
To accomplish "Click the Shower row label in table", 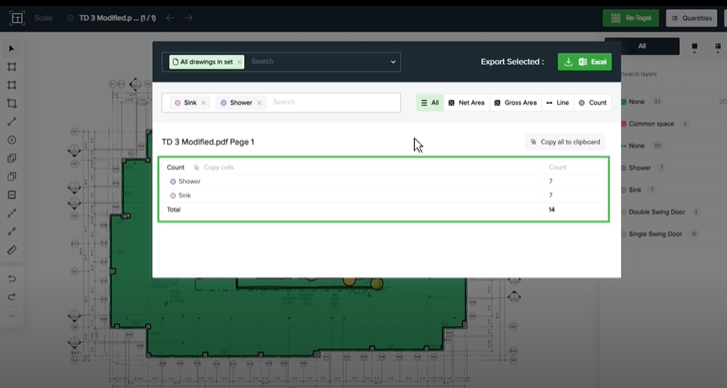I will pos(190,181).
